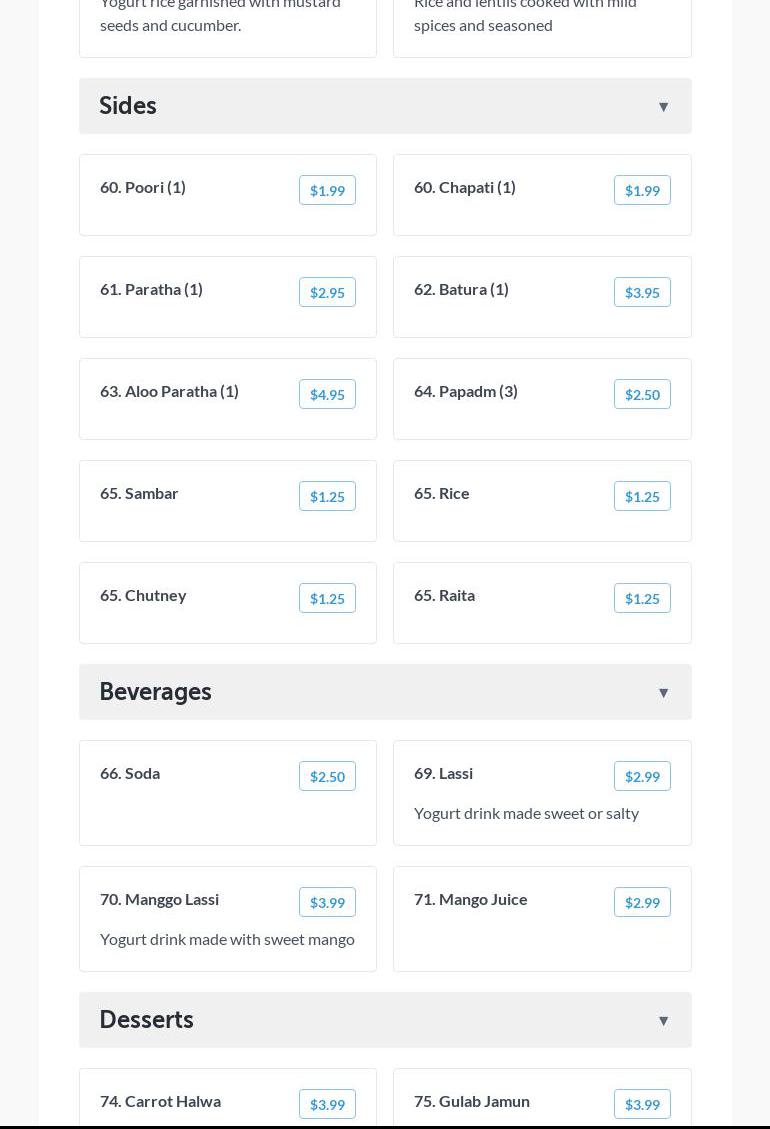Viewport: 770px width, 1129px height.
Task: Click the Beverages section header
Action: coord(156,692)
